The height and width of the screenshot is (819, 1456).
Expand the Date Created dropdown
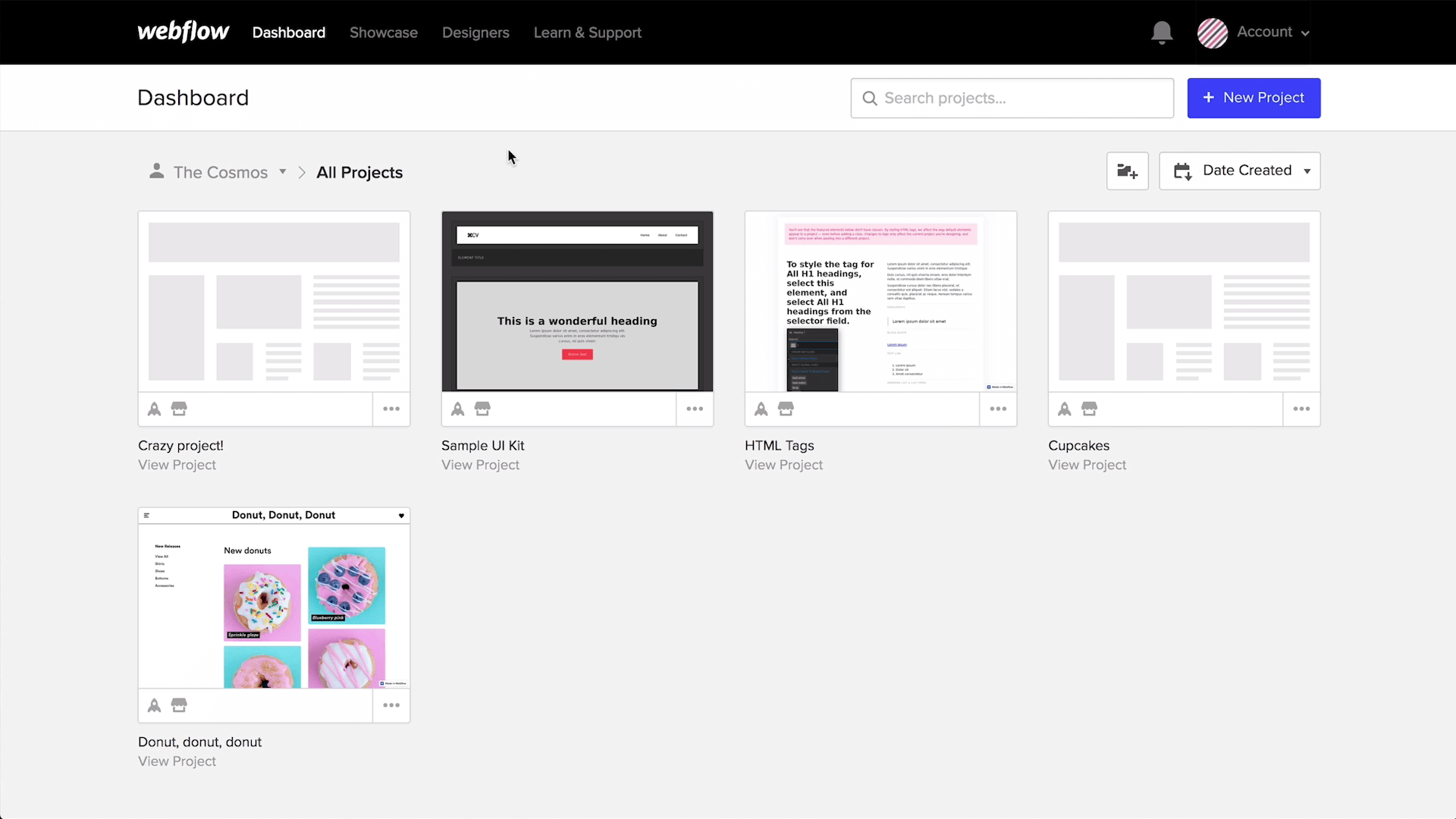click(1239, 170)
